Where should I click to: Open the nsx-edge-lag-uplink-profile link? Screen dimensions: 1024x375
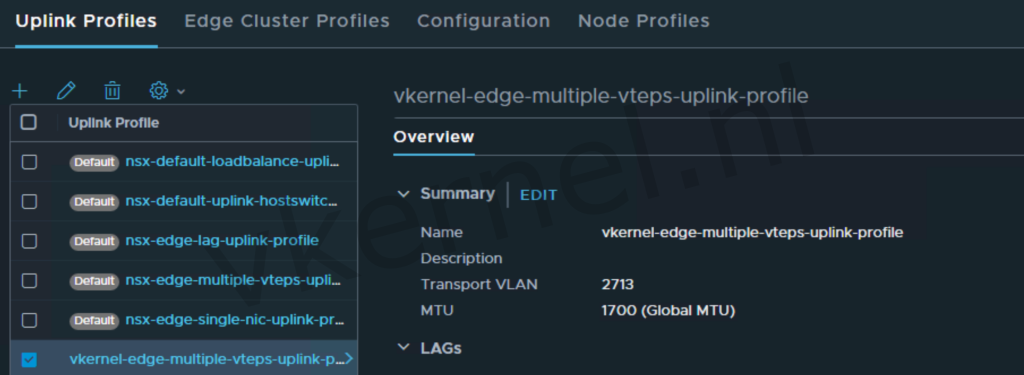[x=222, y=240]
